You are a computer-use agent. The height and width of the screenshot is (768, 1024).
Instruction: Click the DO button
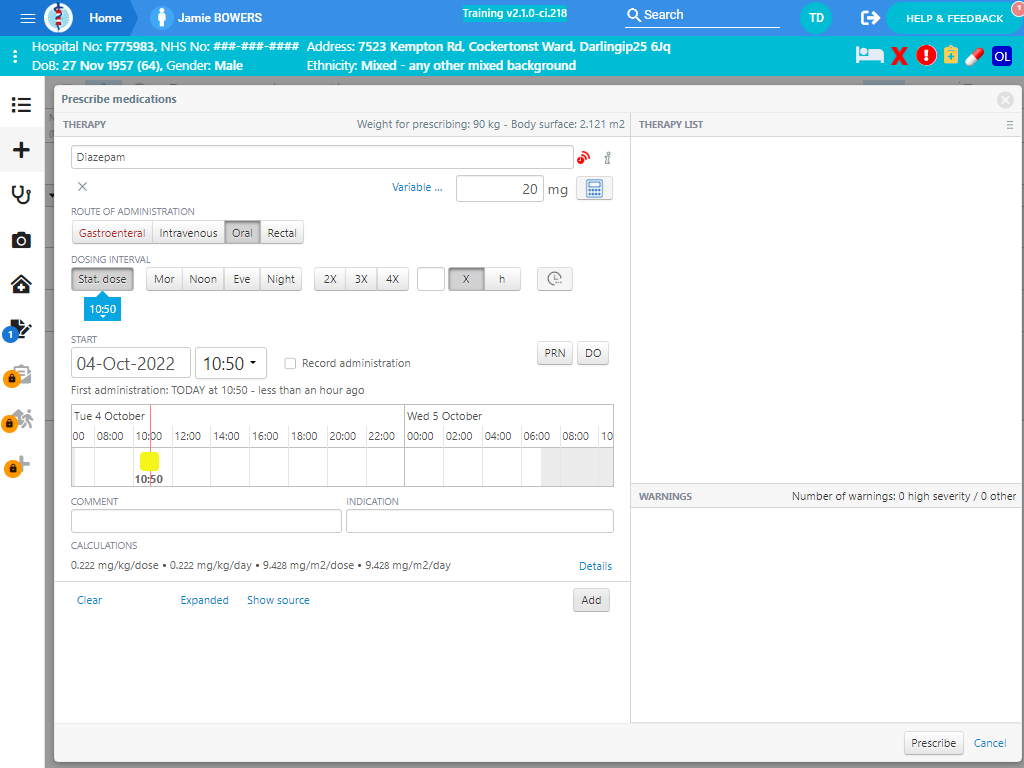click(x=593, y=353)
